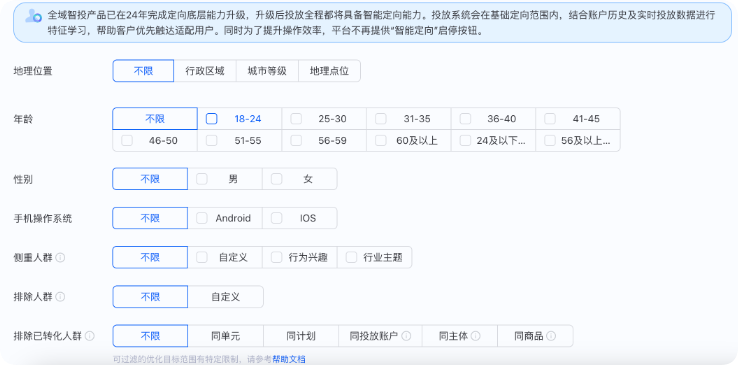
Task: Click the info icon beside 同主体
Action: pos(475,336)
